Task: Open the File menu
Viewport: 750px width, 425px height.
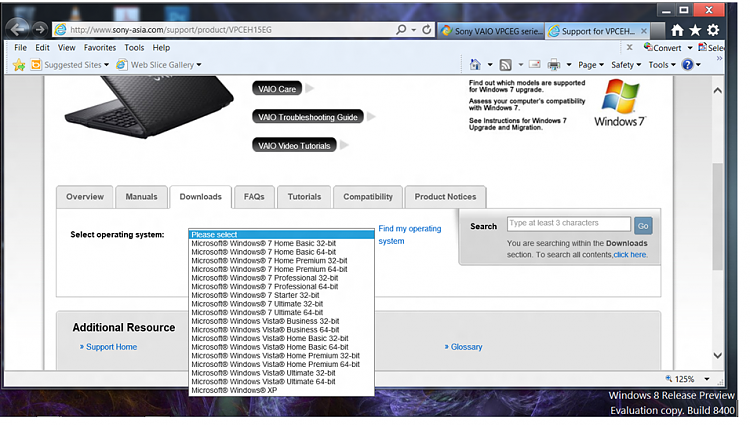Action: pos(21,47)
